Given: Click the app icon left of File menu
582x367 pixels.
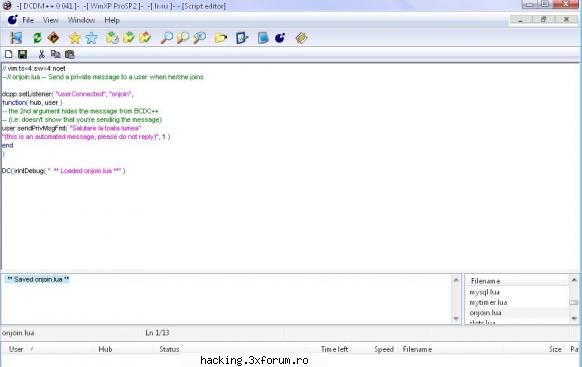Looking at the screenshot, I should [12, 20].
